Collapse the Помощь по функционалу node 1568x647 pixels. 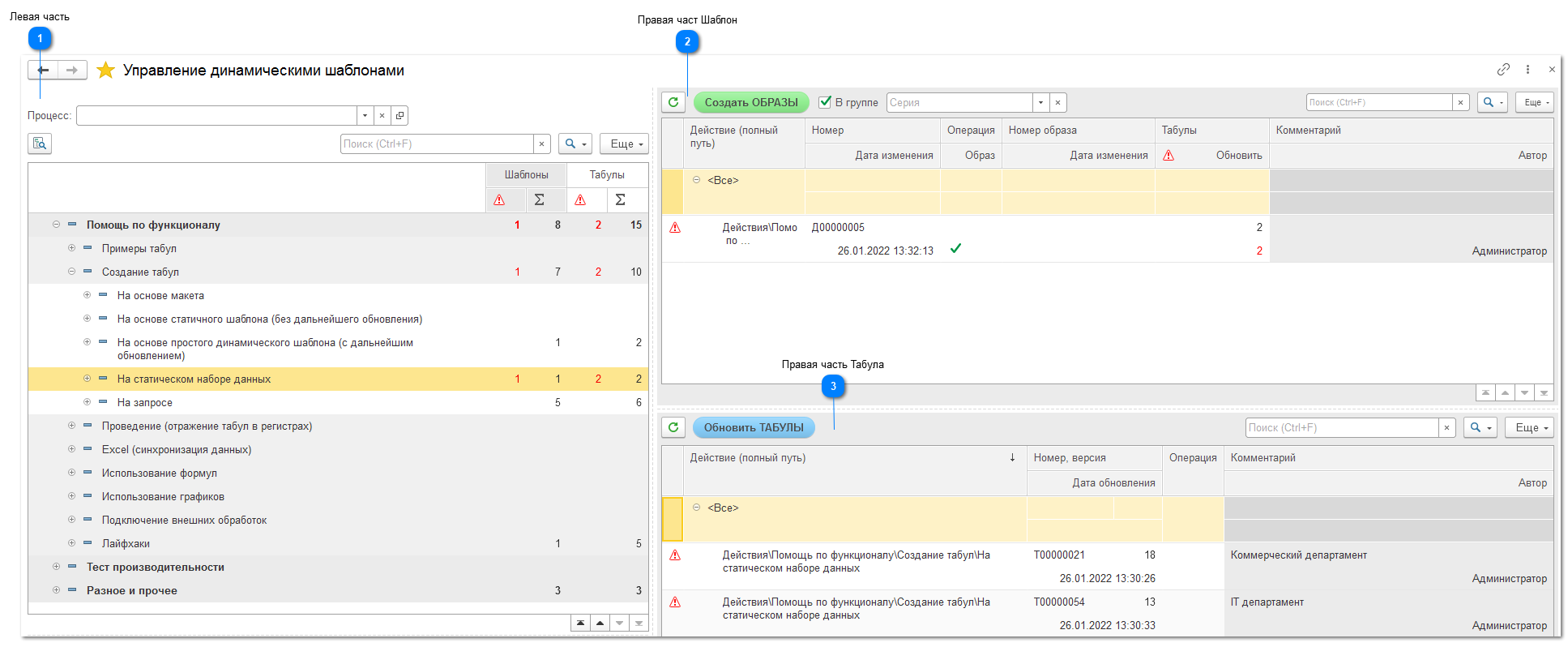(56, 225)
